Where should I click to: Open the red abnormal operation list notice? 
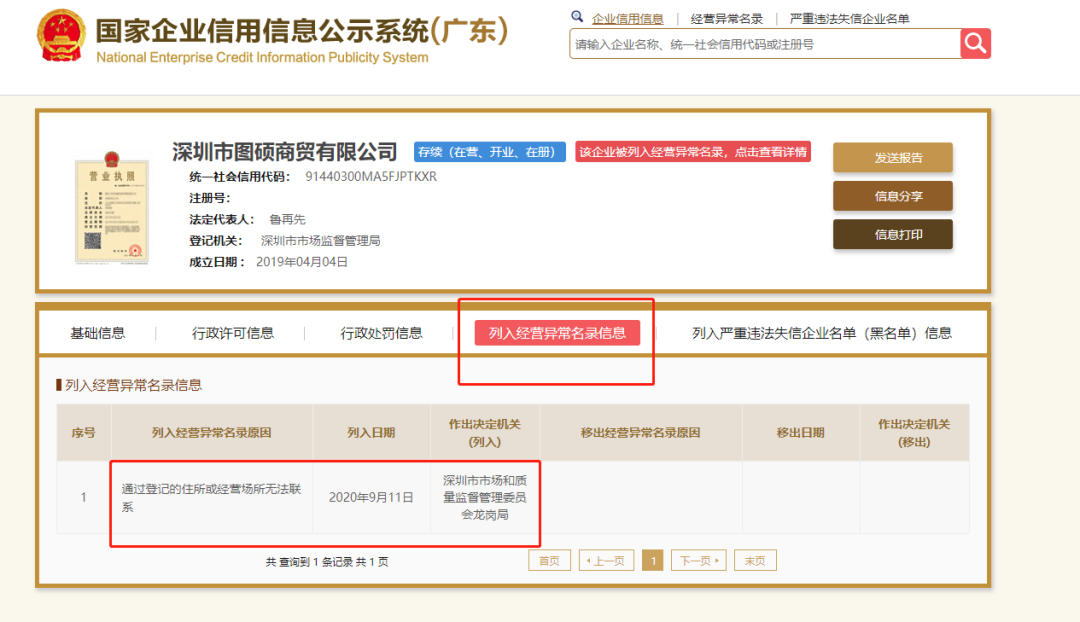point(693,152)
